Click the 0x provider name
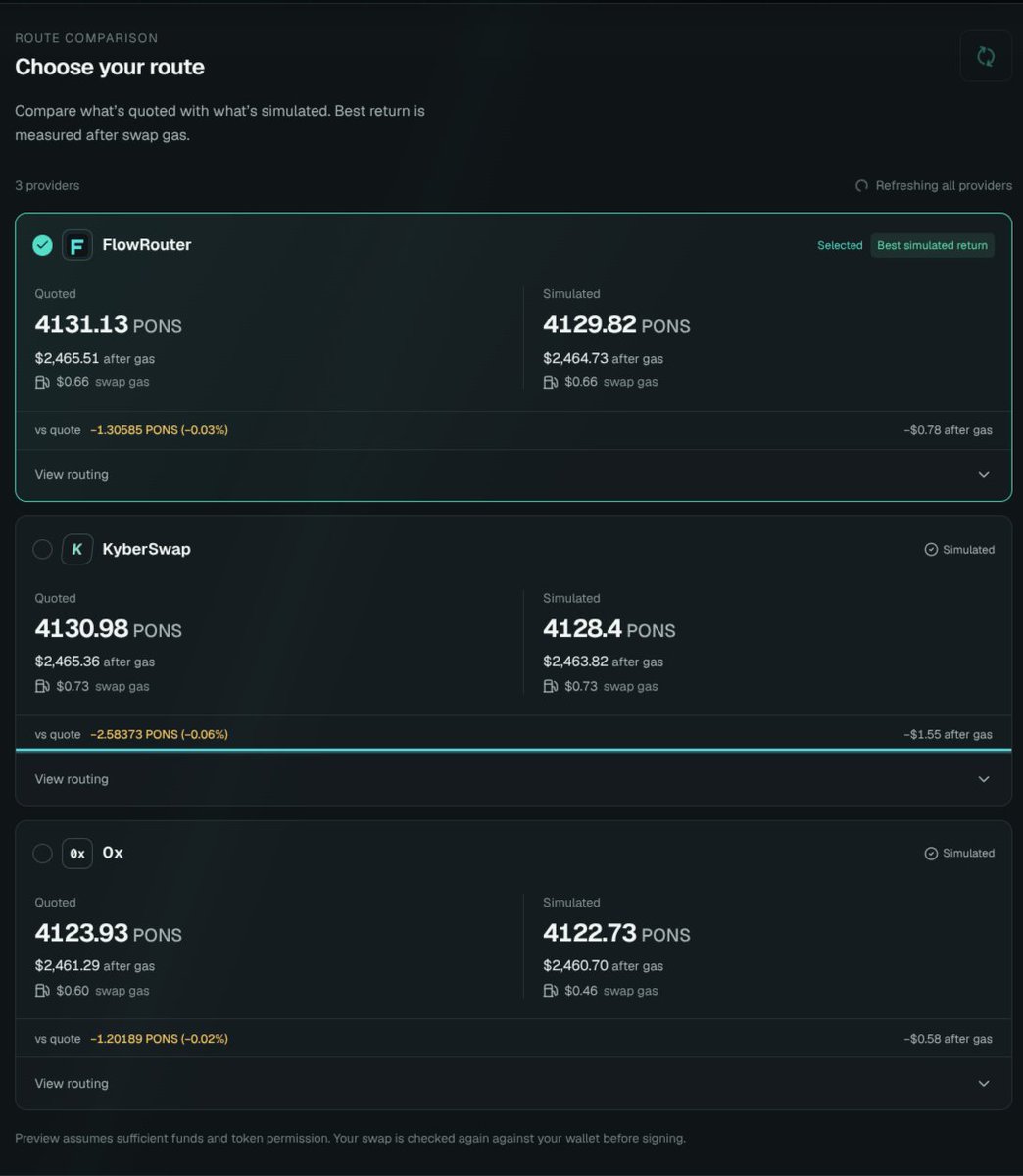The height and width of the screenshot is (1176, 1023). coord(113,853)
